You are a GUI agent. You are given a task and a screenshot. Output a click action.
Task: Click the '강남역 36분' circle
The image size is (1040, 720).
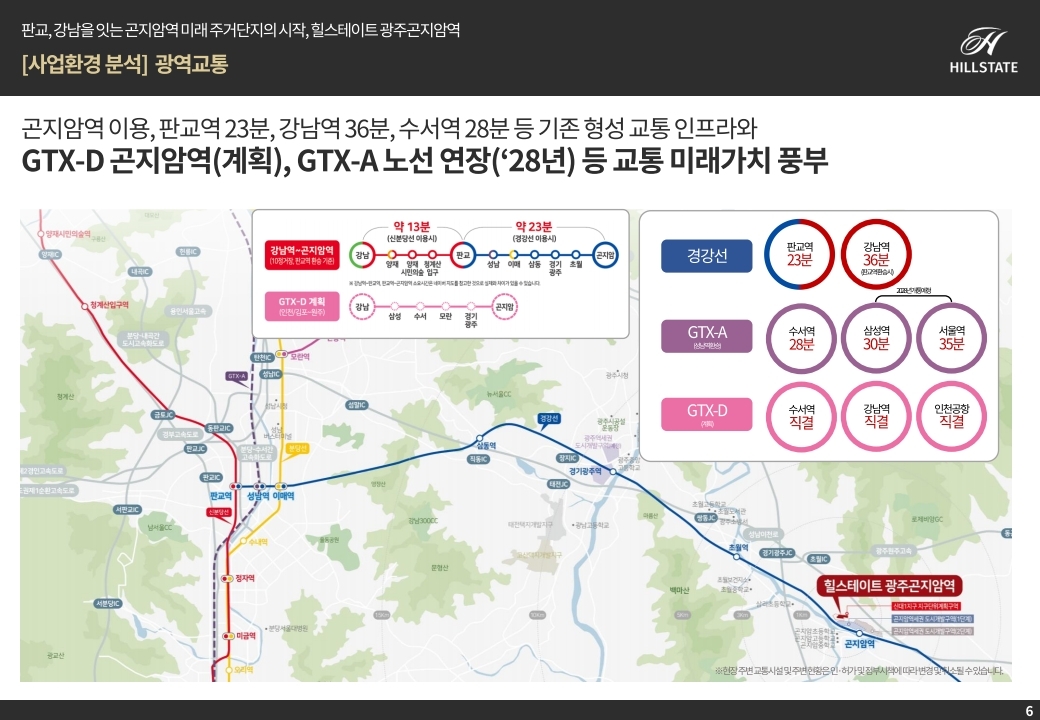[876, 255]
